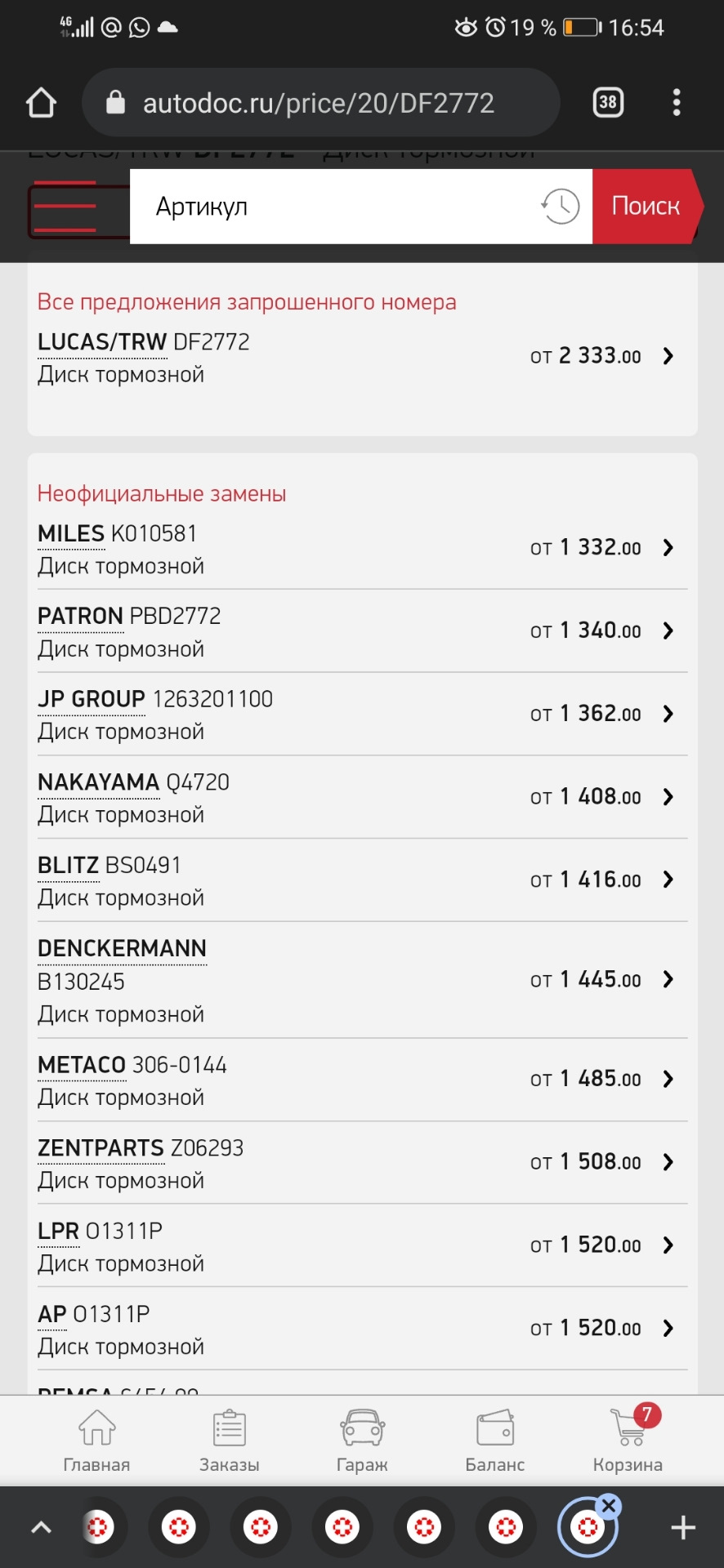Open search history clock icon

[560, 207]
